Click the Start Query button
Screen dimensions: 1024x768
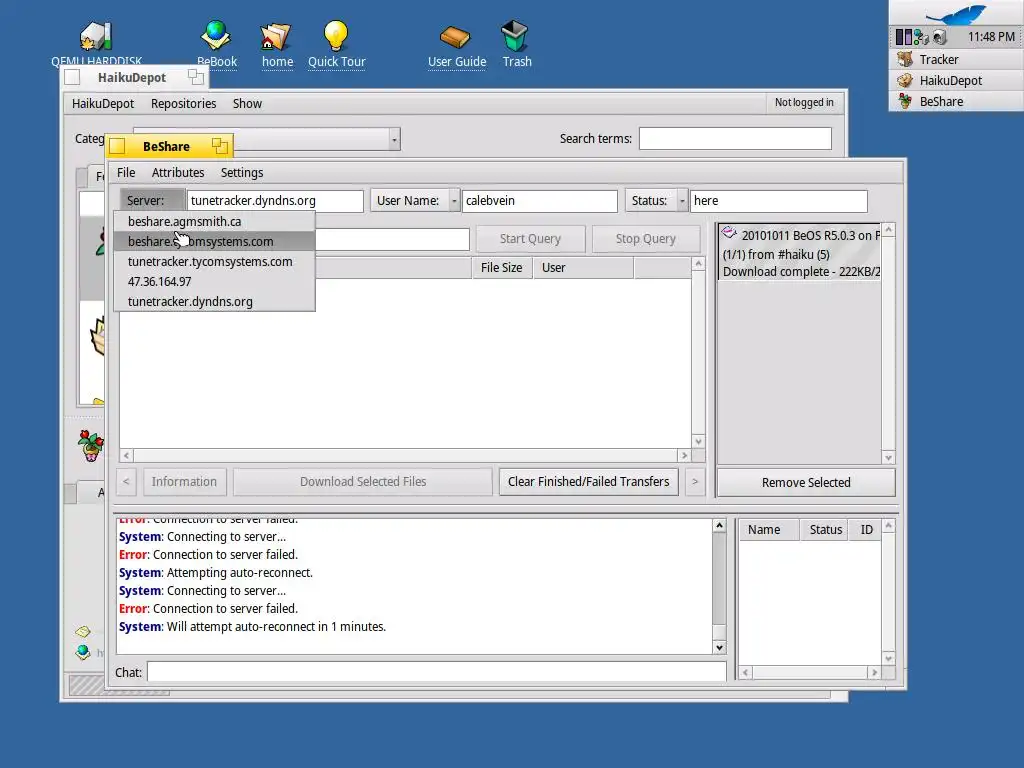pos(530,238)
